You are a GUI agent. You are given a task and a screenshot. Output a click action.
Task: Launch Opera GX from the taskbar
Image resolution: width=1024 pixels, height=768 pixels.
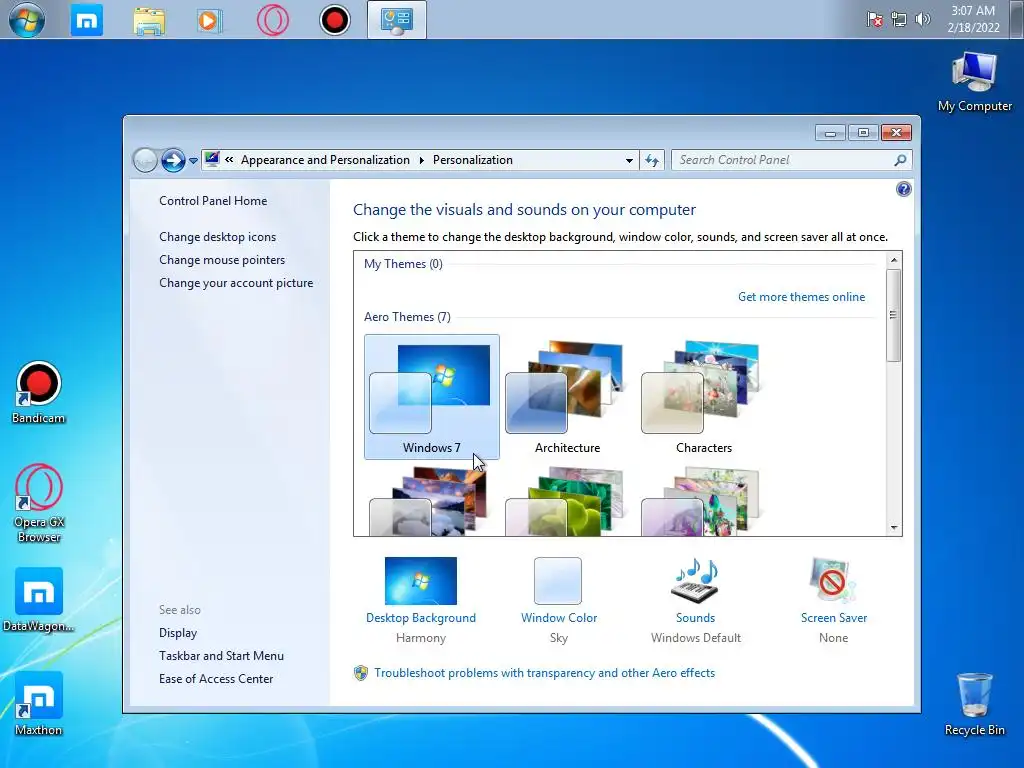pos(272,20)
